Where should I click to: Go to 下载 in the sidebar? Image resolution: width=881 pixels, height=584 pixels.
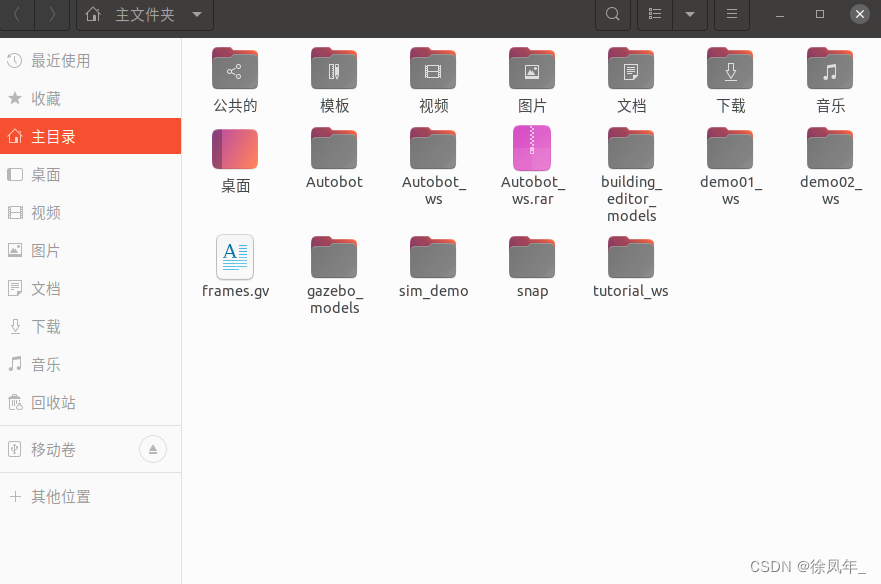(x=90, y=327)
